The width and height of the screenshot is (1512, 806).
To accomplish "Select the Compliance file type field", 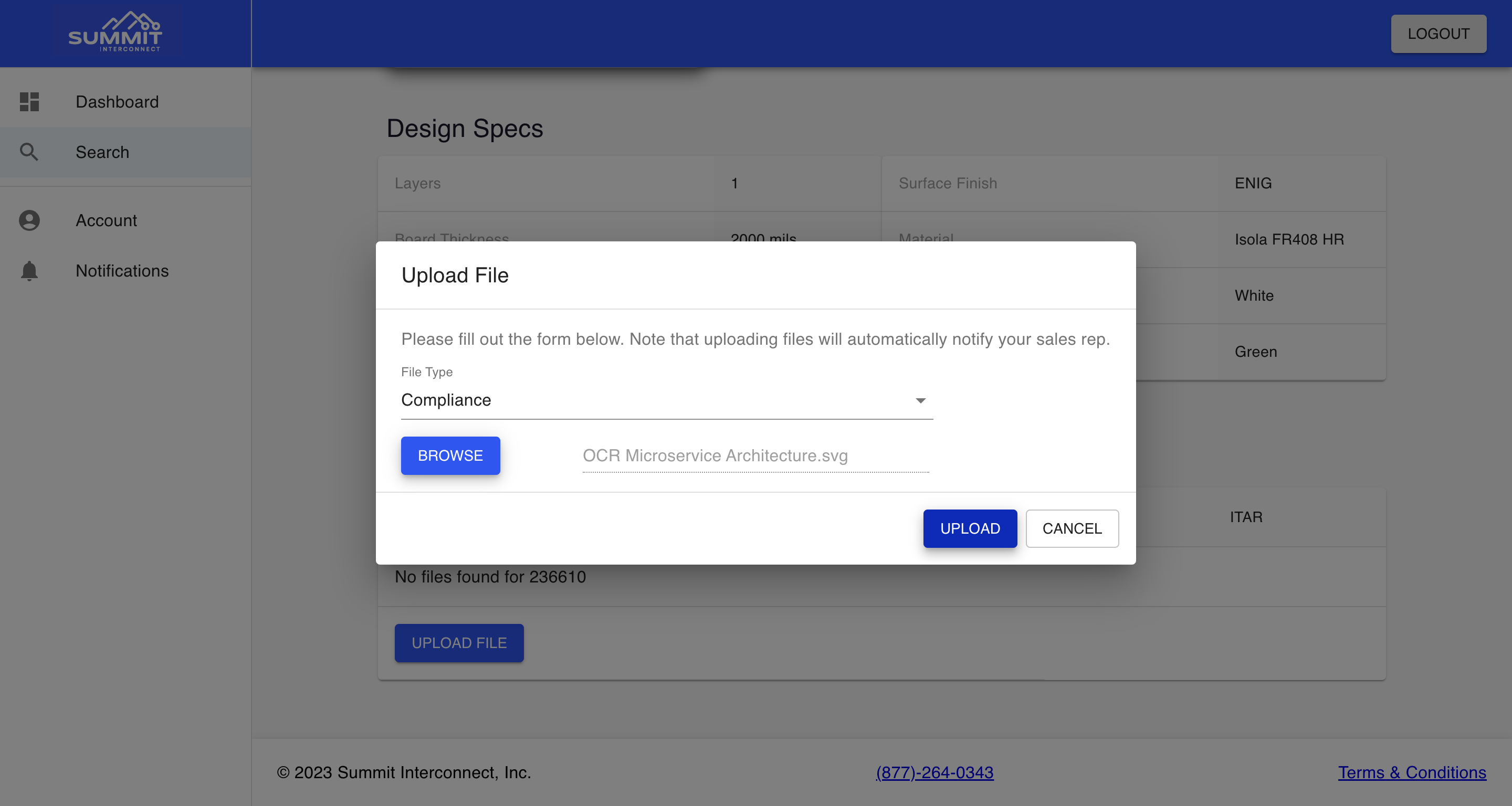I will tap(667, 400).
